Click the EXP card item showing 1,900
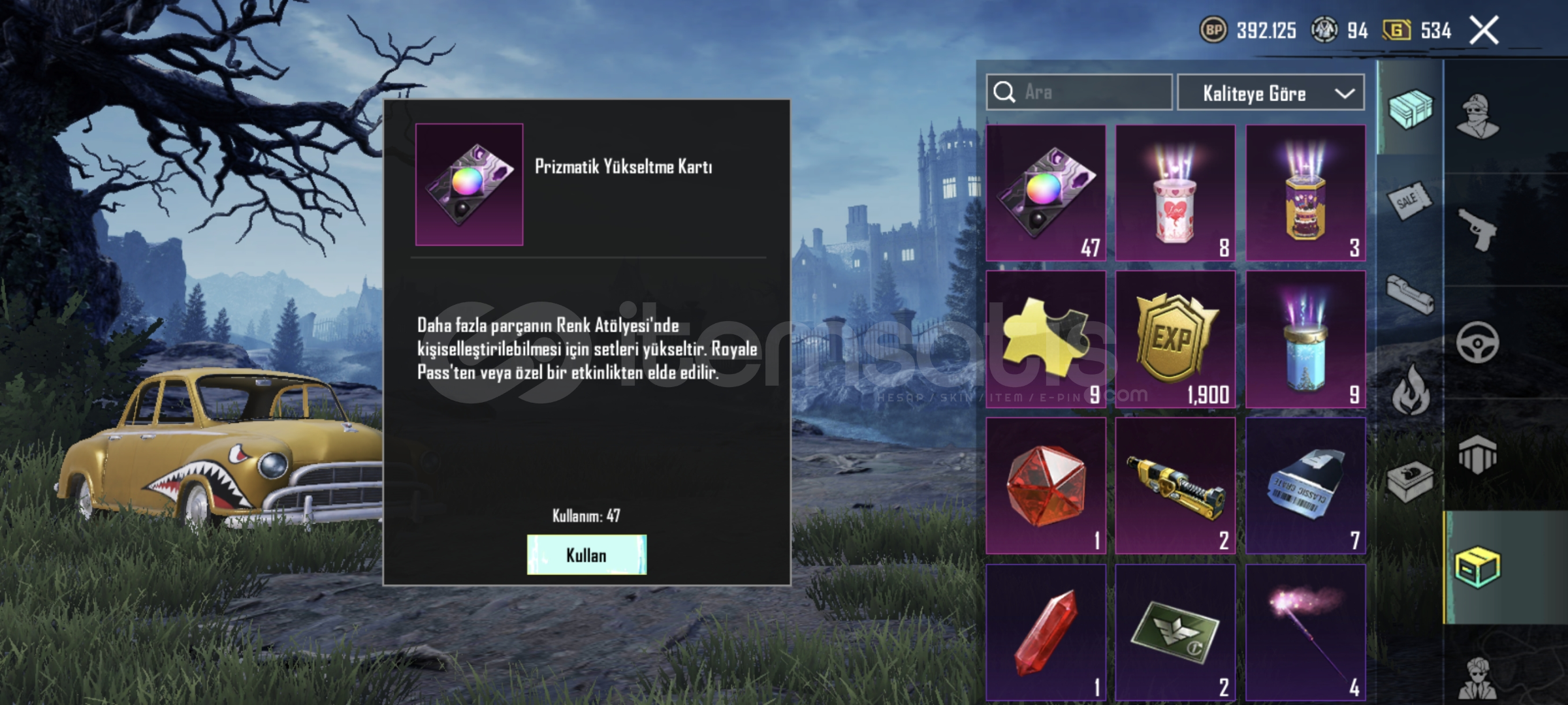 pos(1175,339)
